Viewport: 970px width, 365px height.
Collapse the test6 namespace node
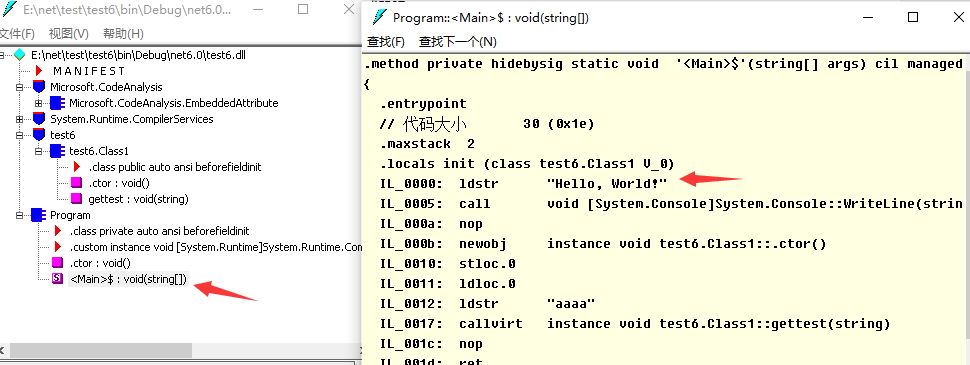tap(20, 135)
